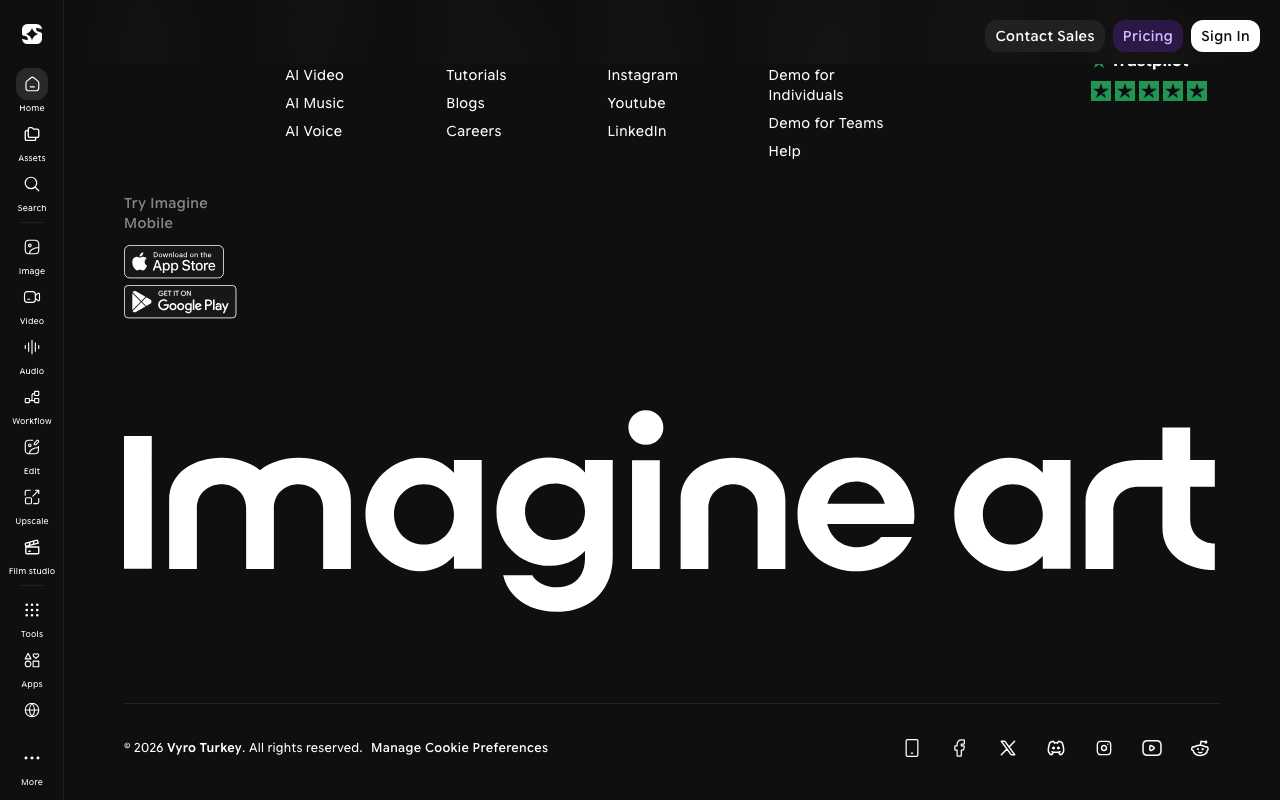The height and width of the screenshot is (800, 1280).
Task: Open the Pricing page
Action: click(x=1148, y=36)
